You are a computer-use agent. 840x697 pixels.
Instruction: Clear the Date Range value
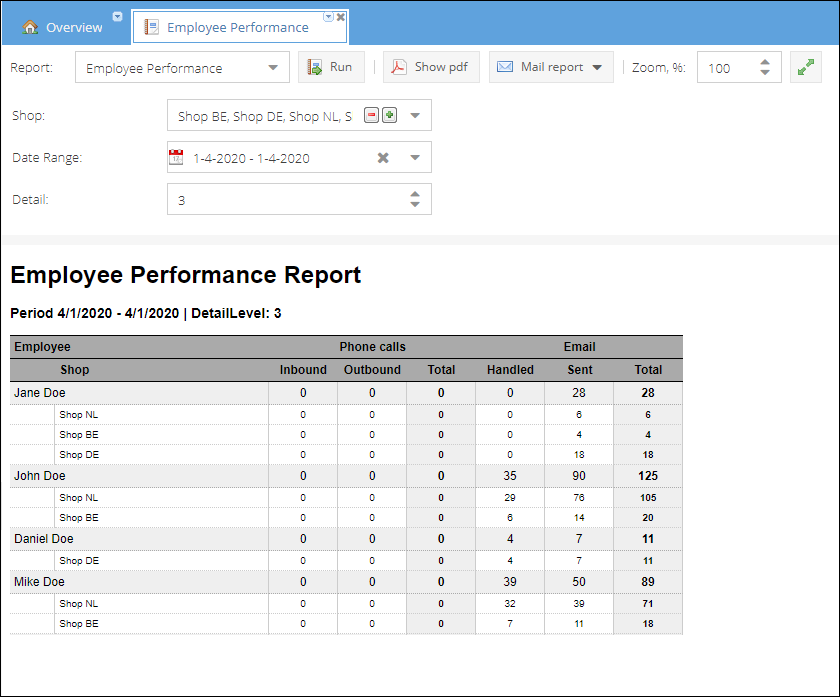(383, 158)
